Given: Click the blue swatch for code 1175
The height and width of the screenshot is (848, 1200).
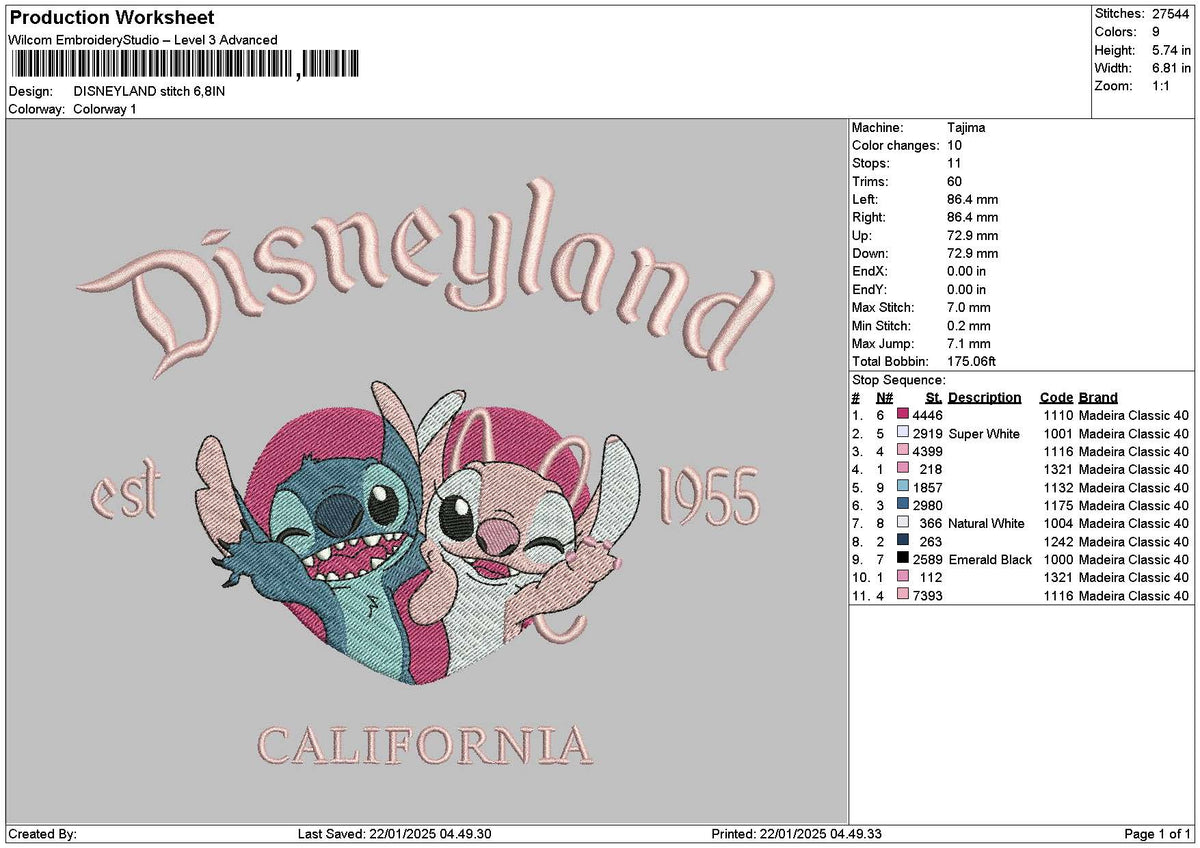Looking at the screenshot, I should click(x=903, y=505).
